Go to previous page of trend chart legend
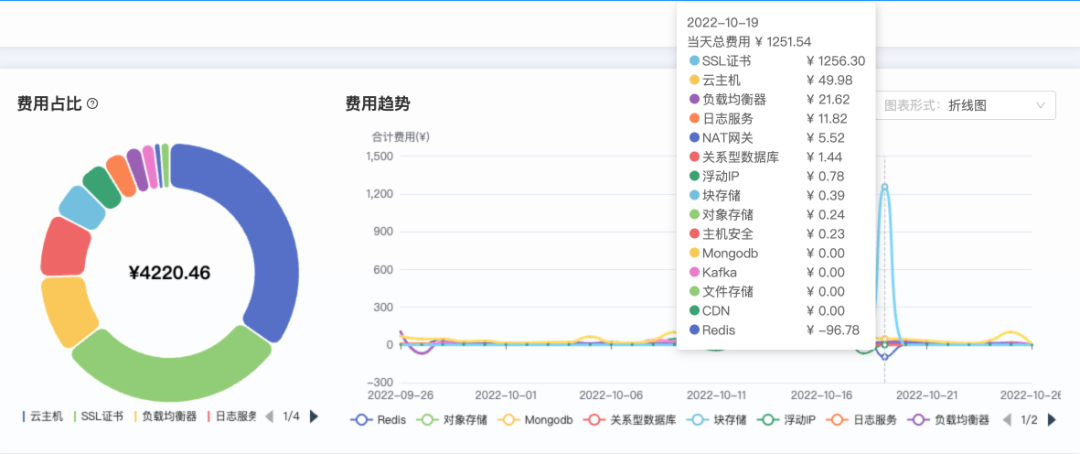 coord(1007,420)
